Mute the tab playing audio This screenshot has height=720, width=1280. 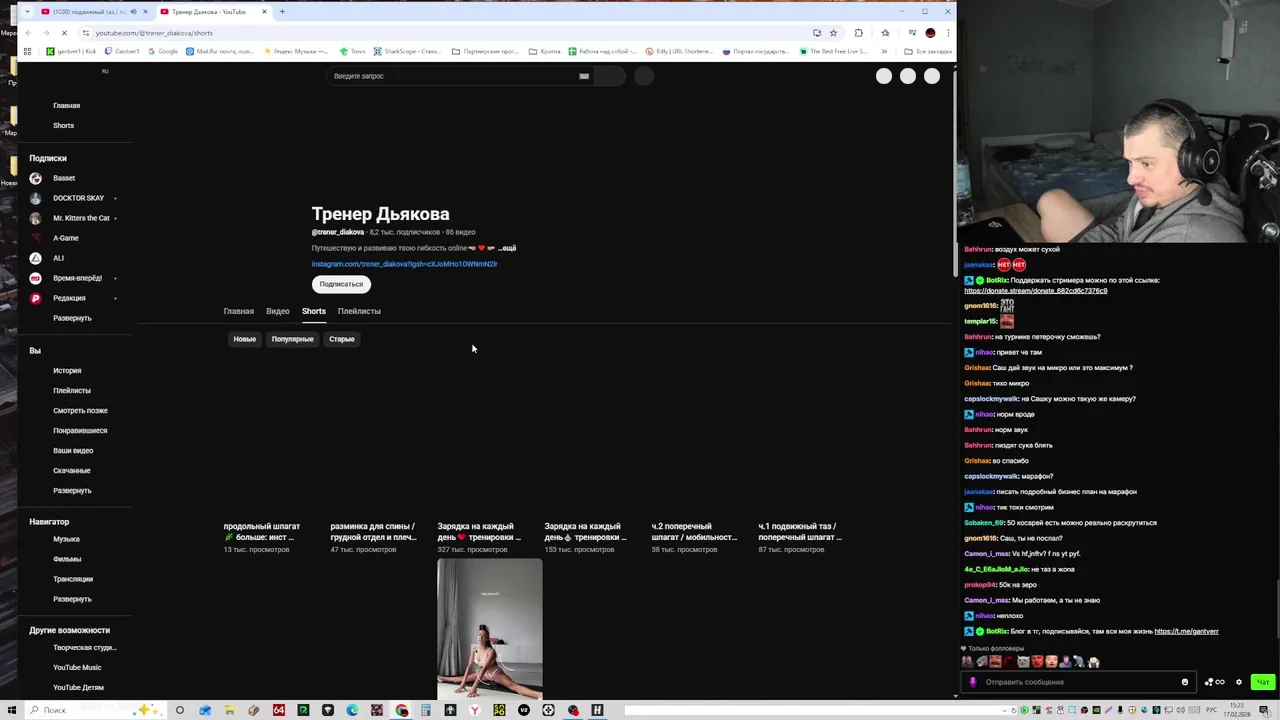click(x=134, y=12)
